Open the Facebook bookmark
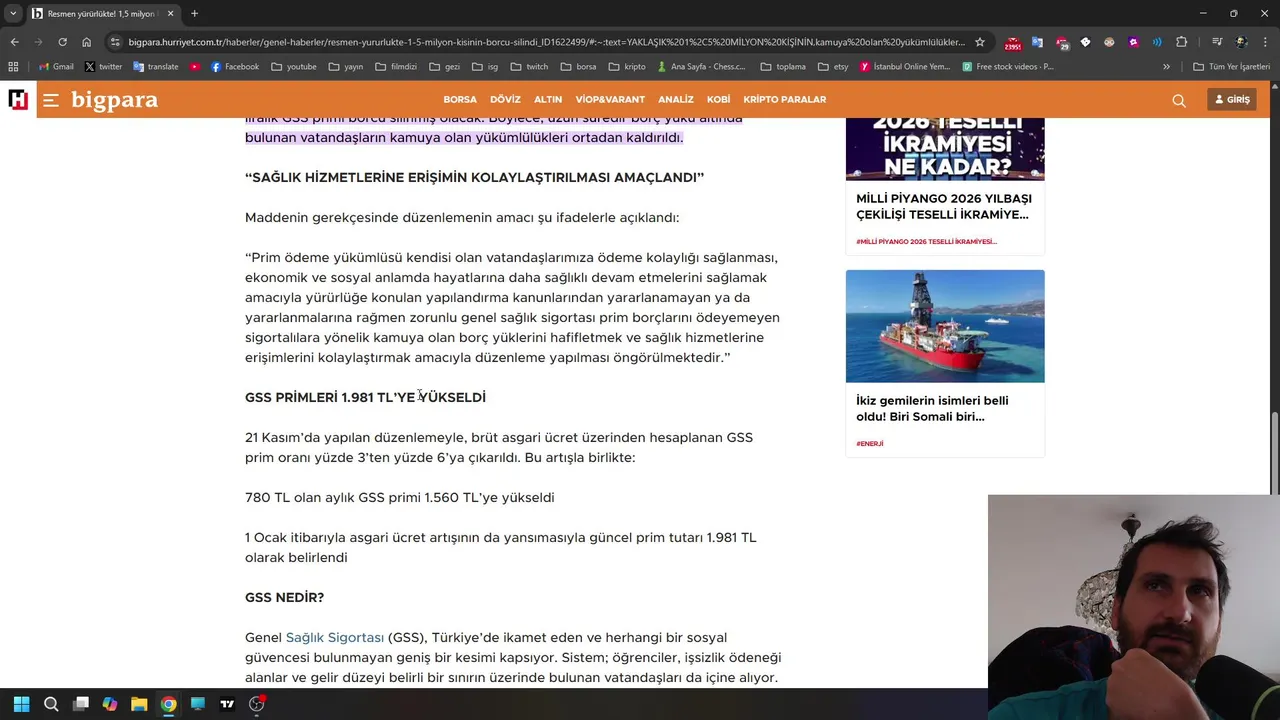The height and width of the screenshot is (720, 1280). pos(234,66)
